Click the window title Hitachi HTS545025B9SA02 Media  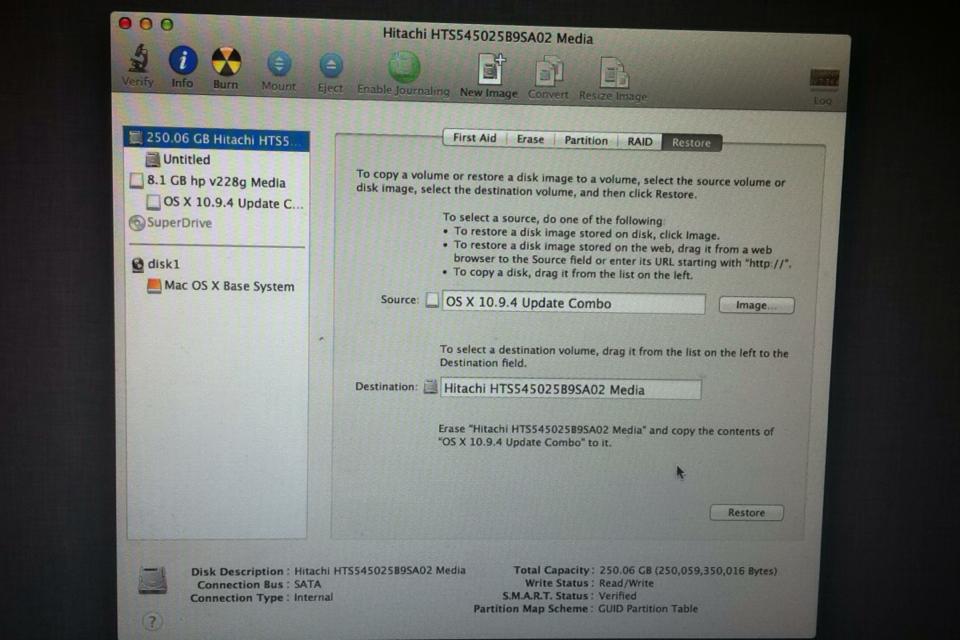[x=488, y=36]
